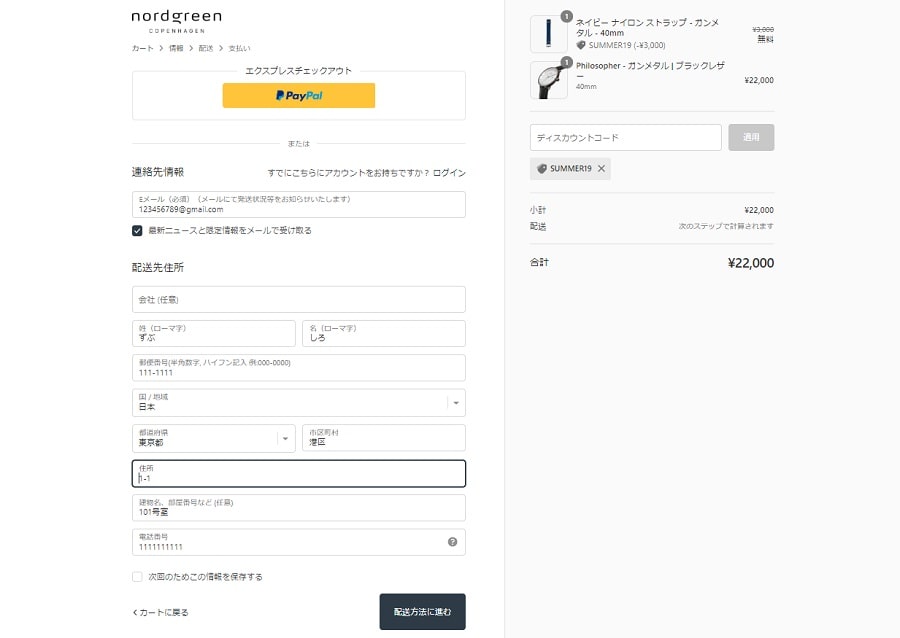Image resolution: width=900 pixels, height=638 pixels.
Task: Click the Philosopher product name text
Action: click(x=650, y=71)
